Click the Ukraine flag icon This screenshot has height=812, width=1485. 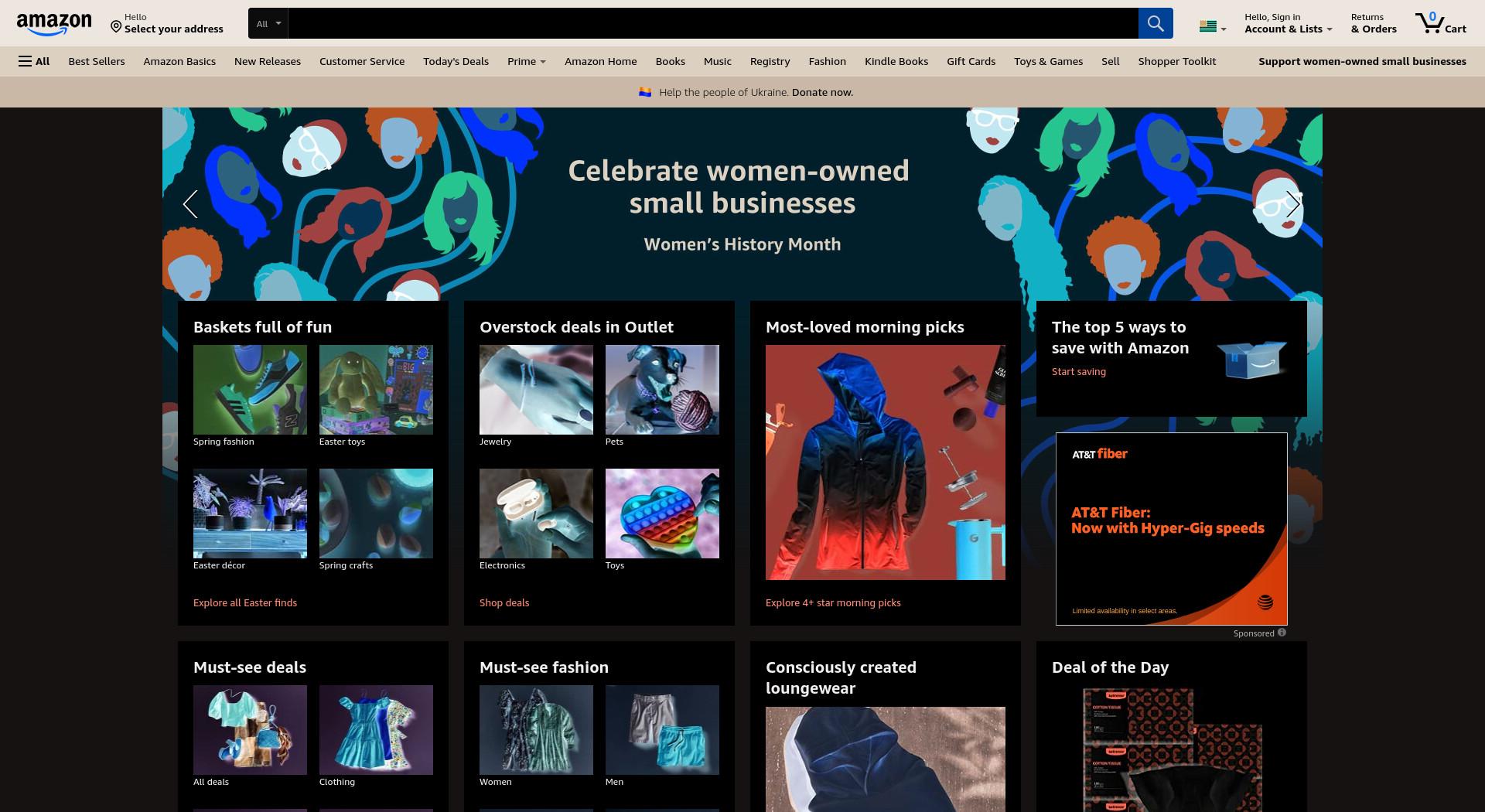[645, 92]
